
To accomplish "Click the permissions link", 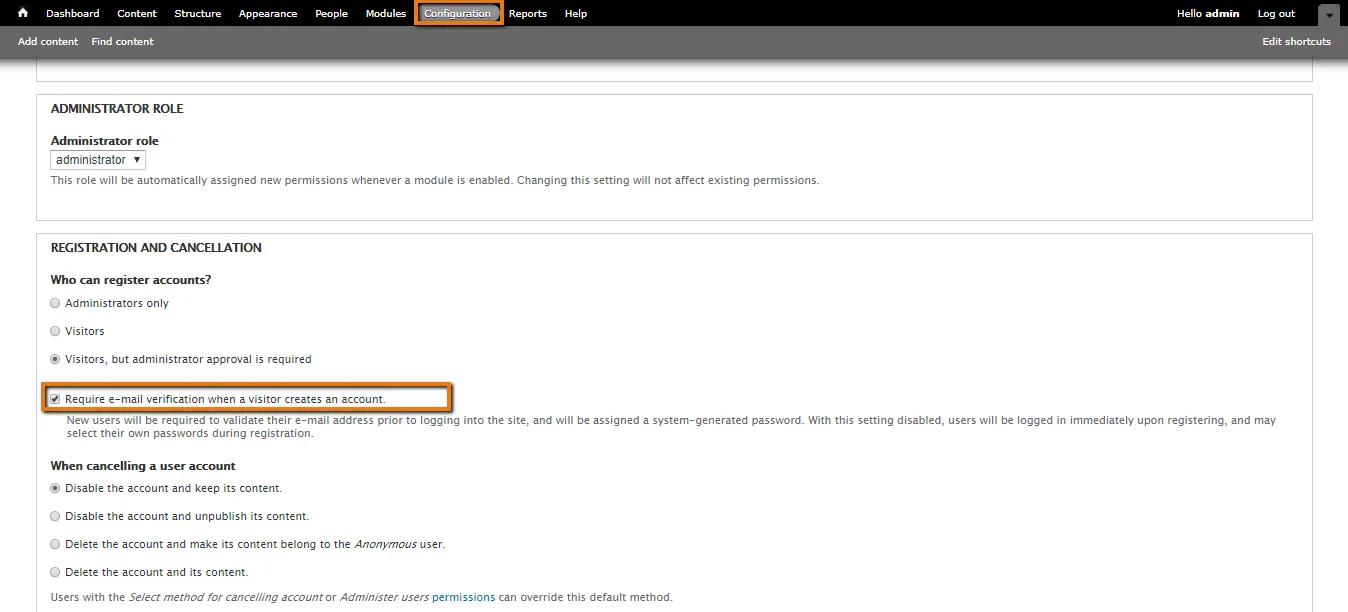I will point(463,597).
